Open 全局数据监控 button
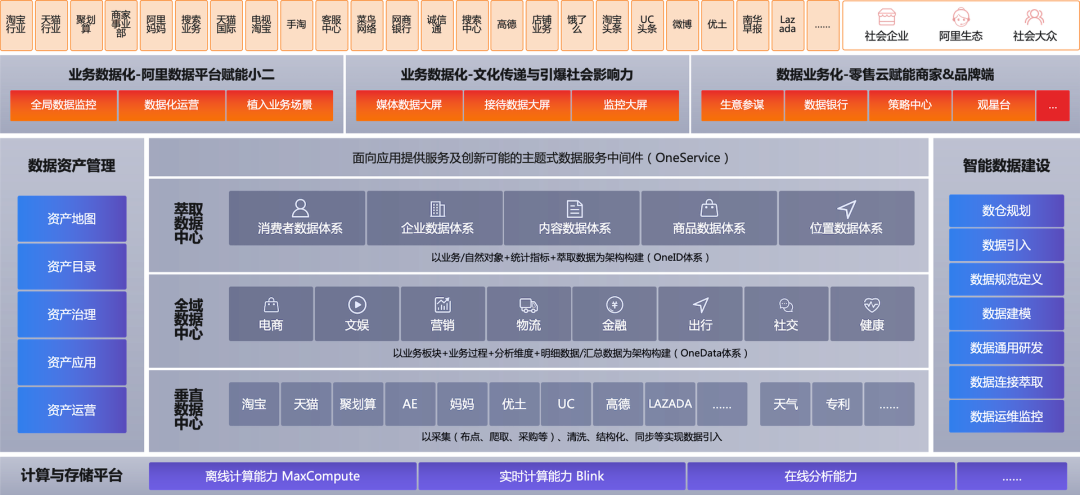This screenshot has height=495, width=1080. [64, 105]
